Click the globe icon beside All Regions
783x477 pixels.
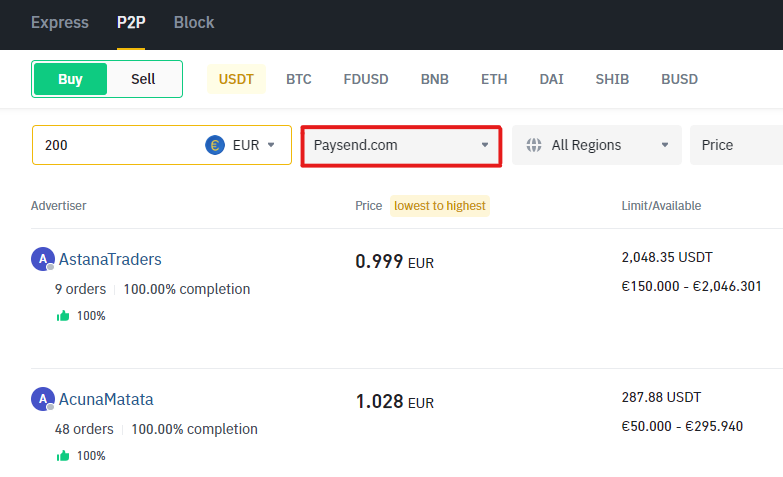click(534, 145)
